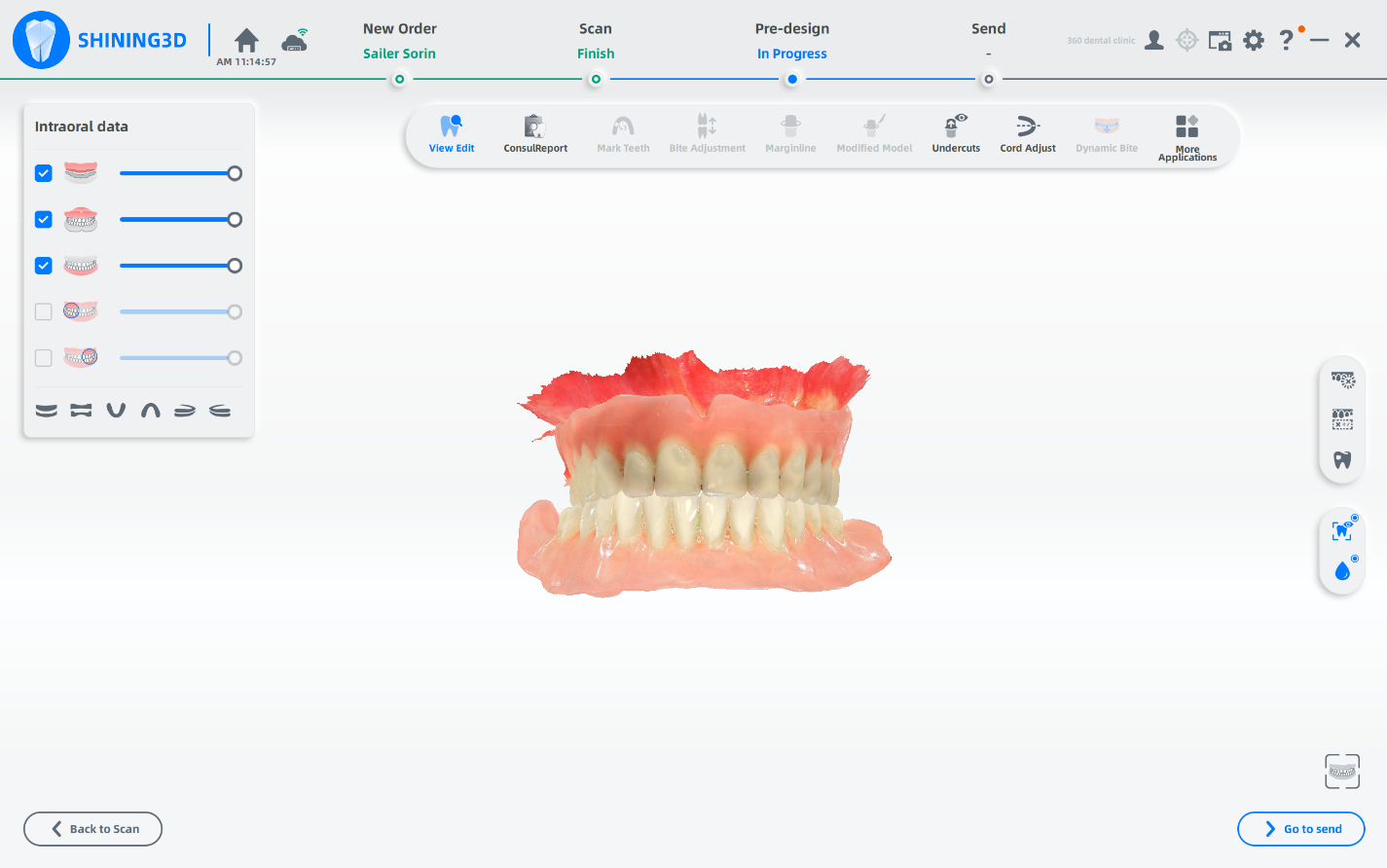Enable the fifth intraoral data checkbox
The width and height of the screenshot is (1387, 868).
pos(44,358)
